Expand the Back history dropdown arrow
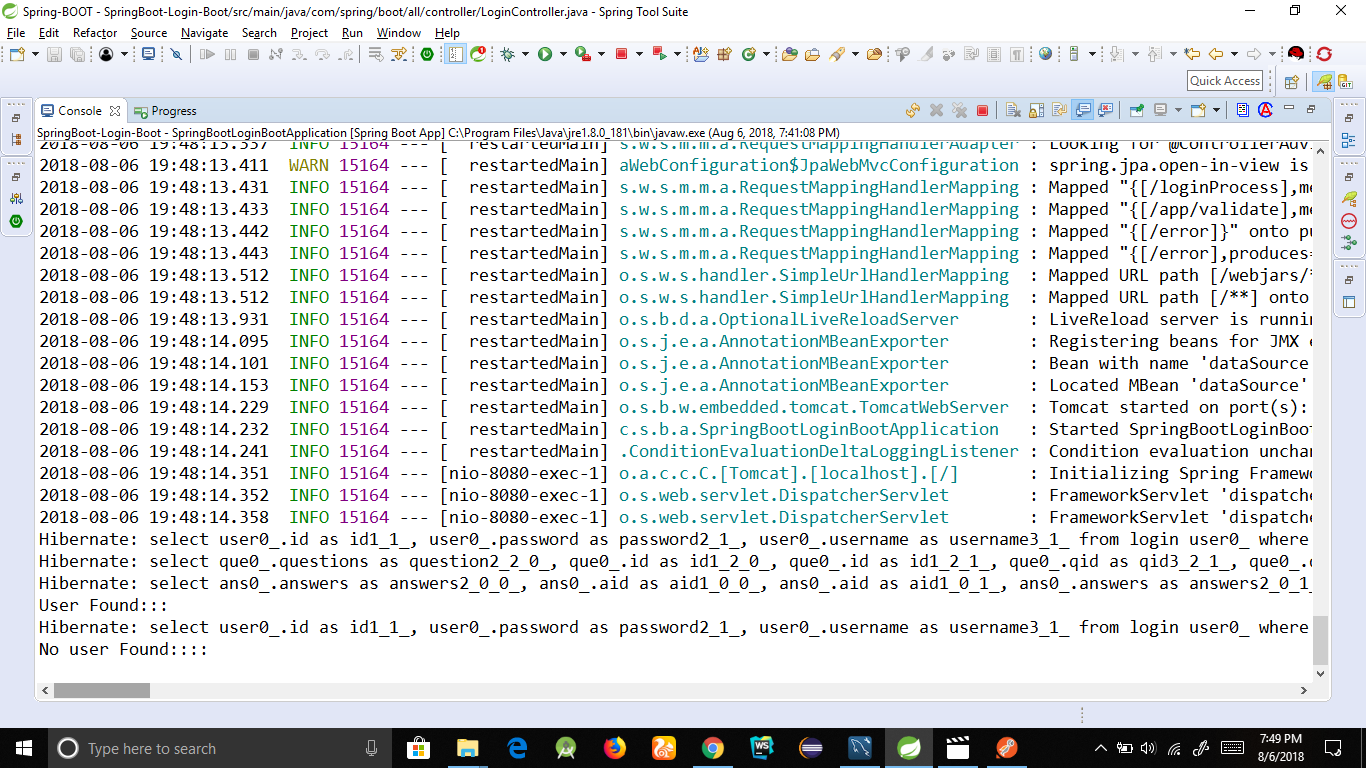Image resolution: width=1366 pixels, height=768 pixels. (x=1234, y=54)
